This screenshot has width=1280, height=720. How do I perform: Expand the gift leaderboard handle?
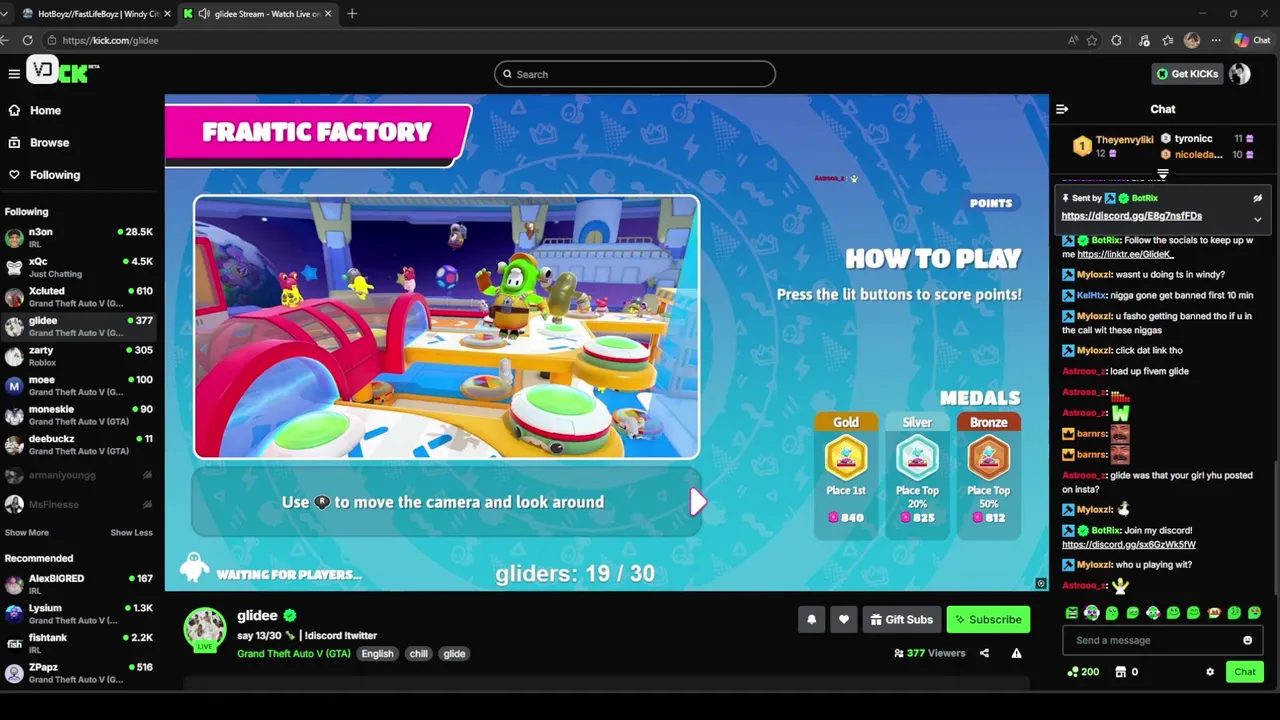(x=1163, y=175)
